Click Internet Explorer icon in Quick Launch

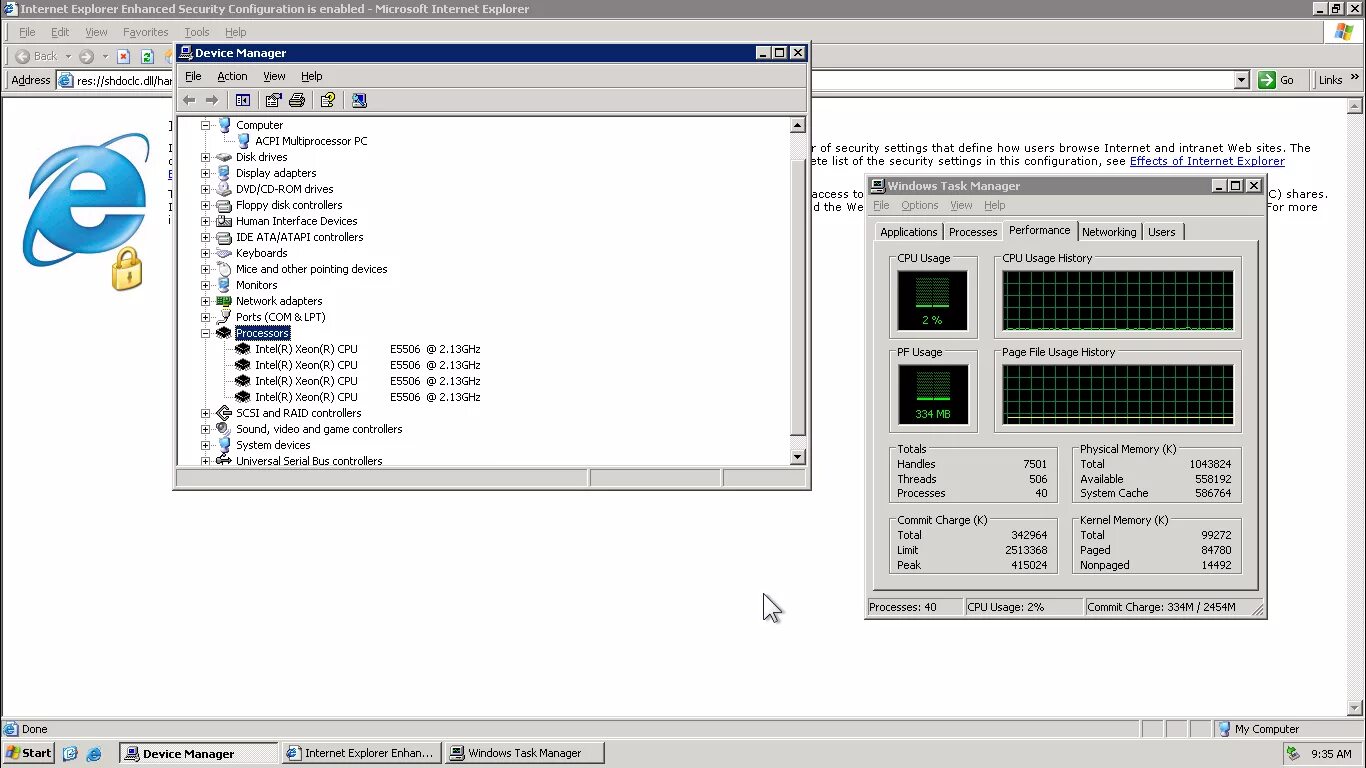93,753
